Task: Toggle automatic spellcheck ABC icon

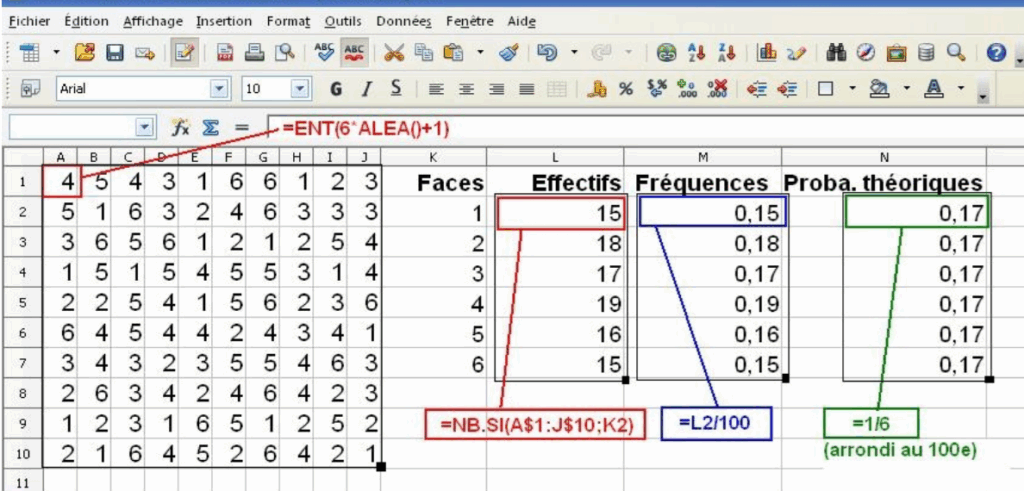Action: pyautogui.click(x=353, y=53)
